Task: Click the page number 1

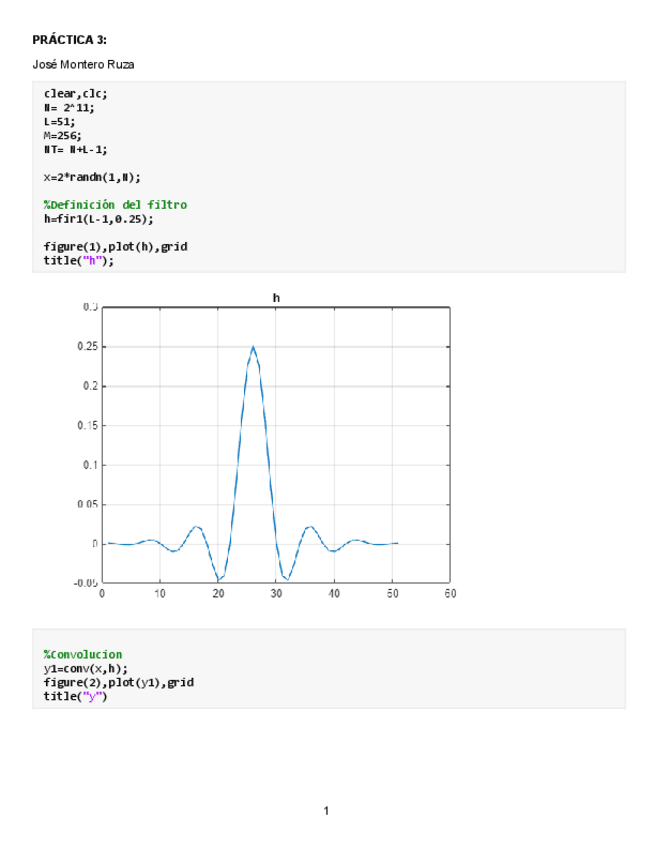Action: click(x=326, y=810)
